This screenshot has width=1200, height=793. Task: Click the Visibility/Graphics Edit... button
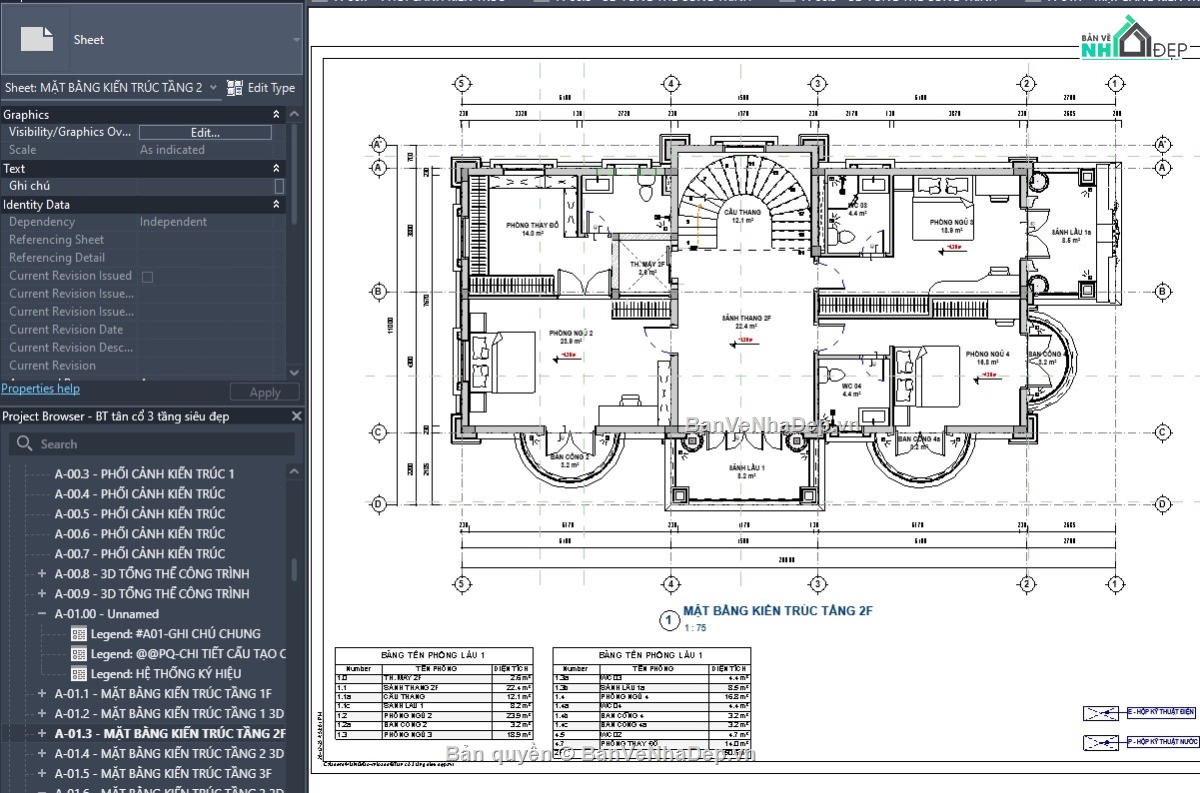(x=205, y=132)
